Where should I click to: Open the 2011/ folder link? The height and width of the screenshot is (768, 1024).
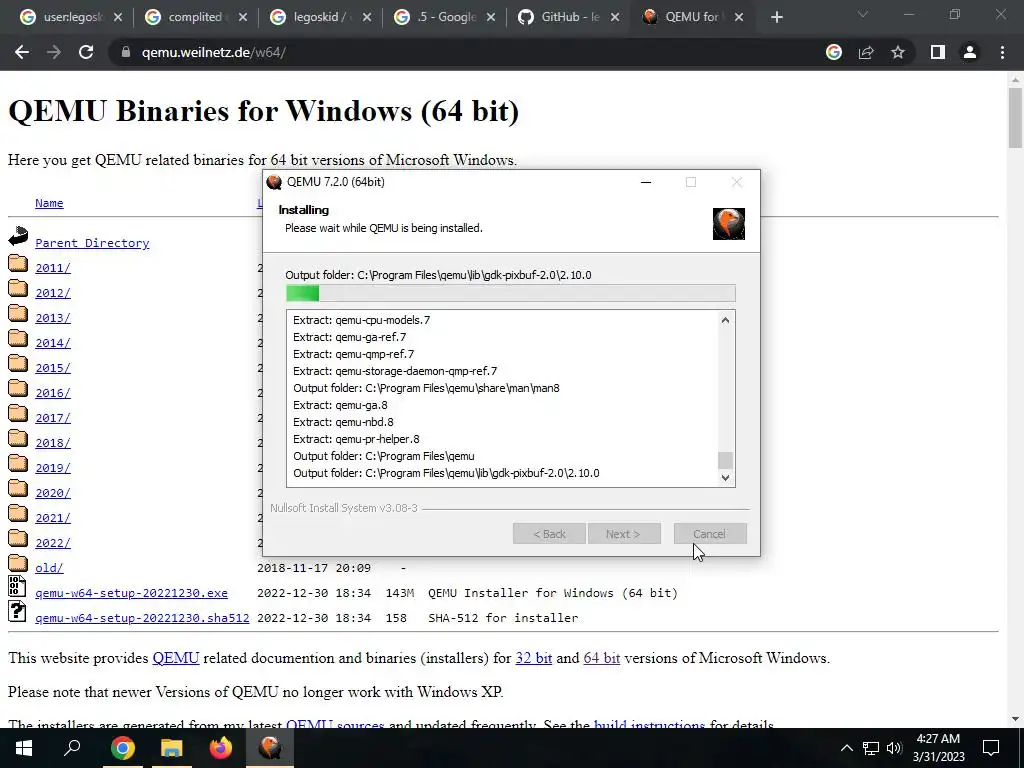[x=52, y=268]
